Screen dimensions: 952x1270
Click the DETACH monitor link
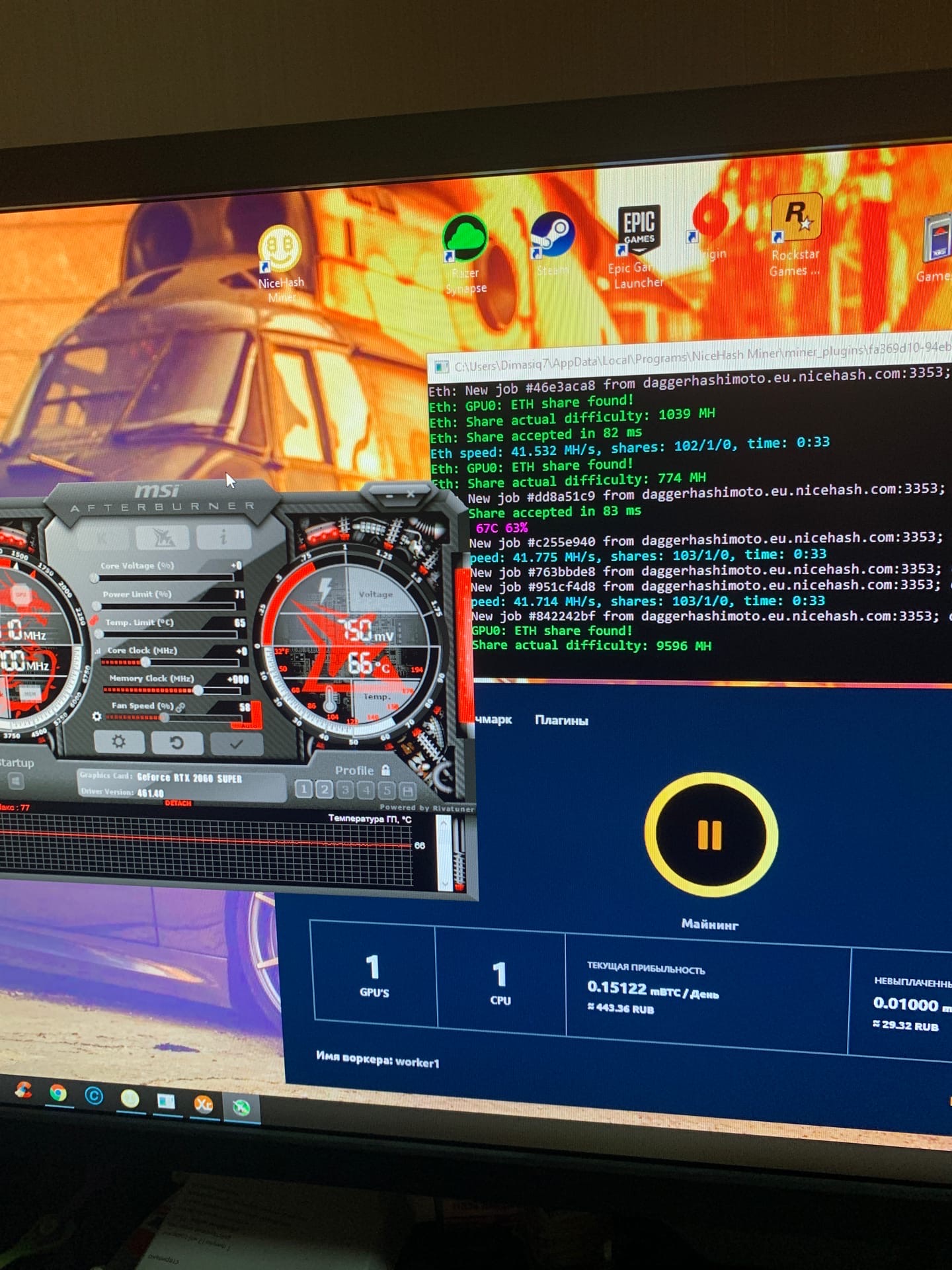178,803
